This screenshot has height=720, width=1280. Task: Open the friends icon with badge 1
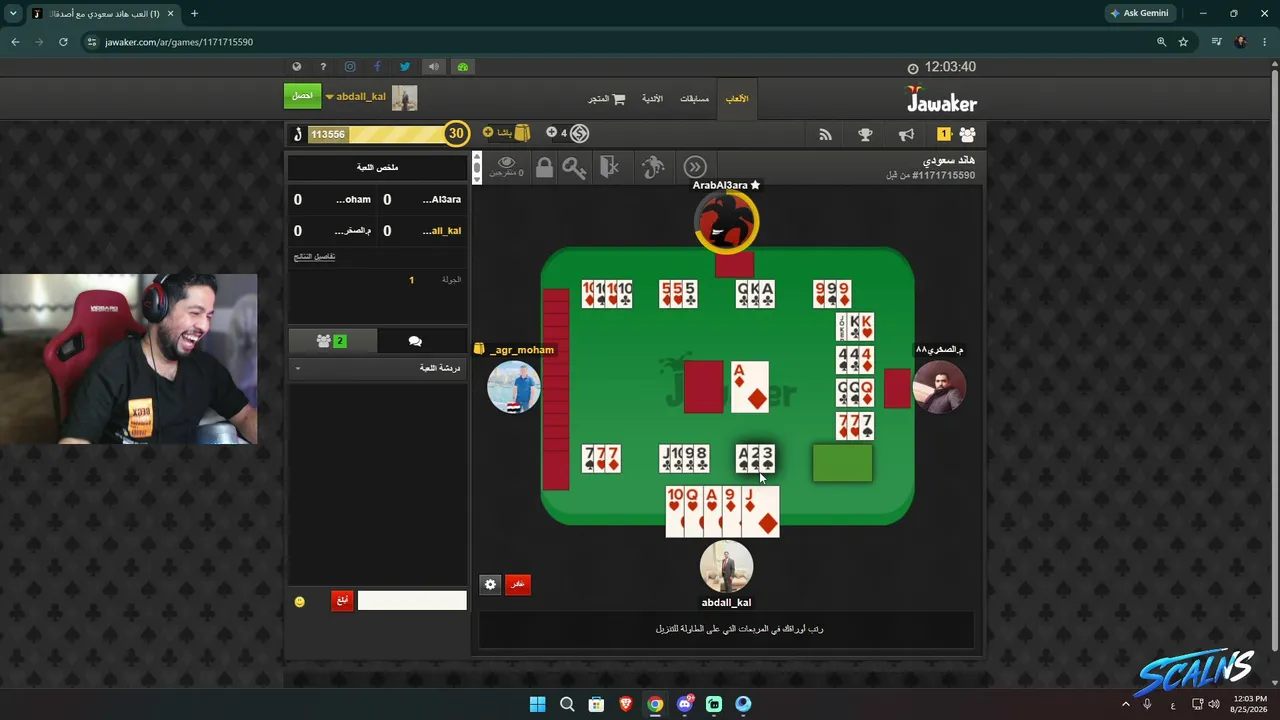click(957, 134)
